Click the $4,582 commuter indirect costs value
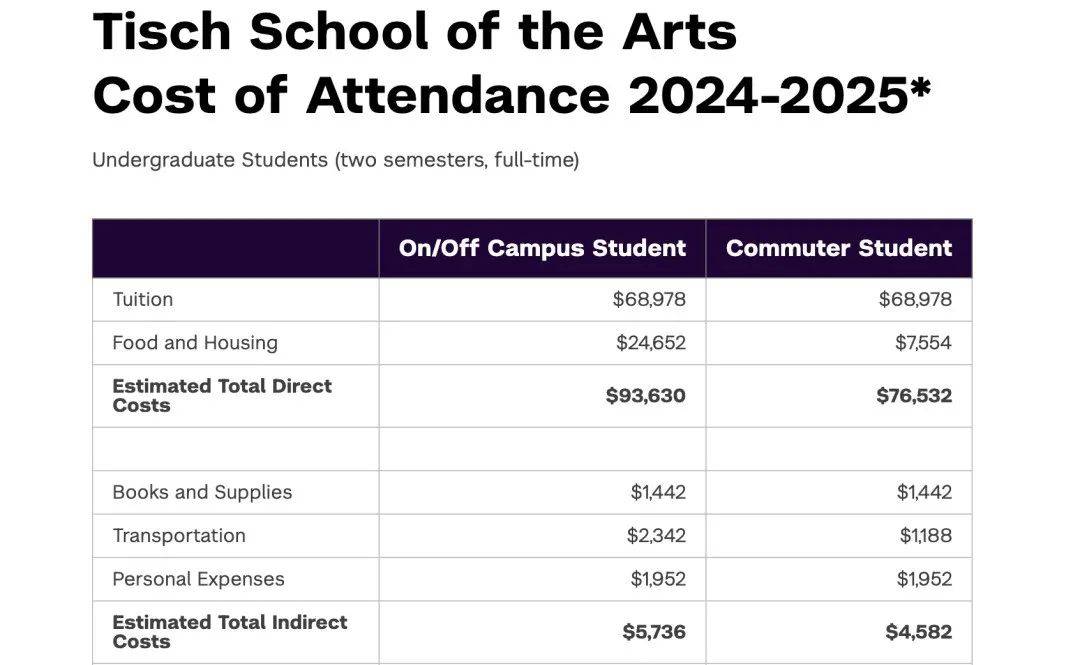Image resolution: width=1073 pixels, height=665 pixels. point(918,632)
